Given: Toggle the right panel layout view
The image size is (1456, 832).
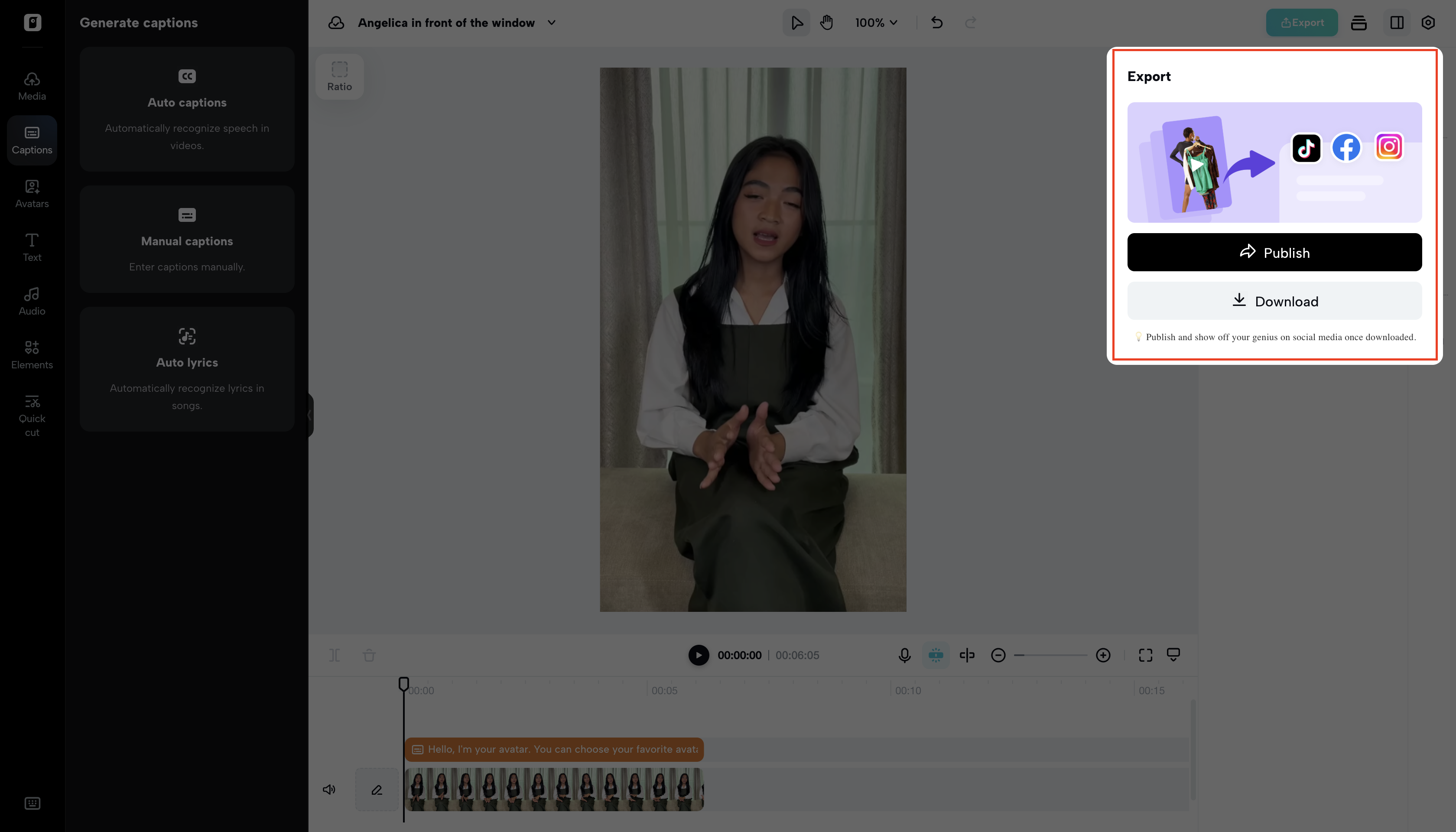Looking at the screenshot, I should [x=1395, y=22].
